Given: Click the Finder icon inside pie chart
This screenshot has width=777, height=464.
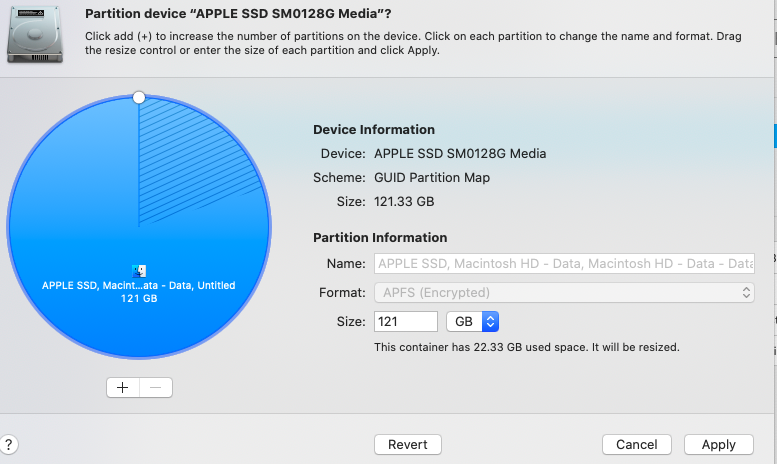Looking at the screenshot, I should click(139, 271).
